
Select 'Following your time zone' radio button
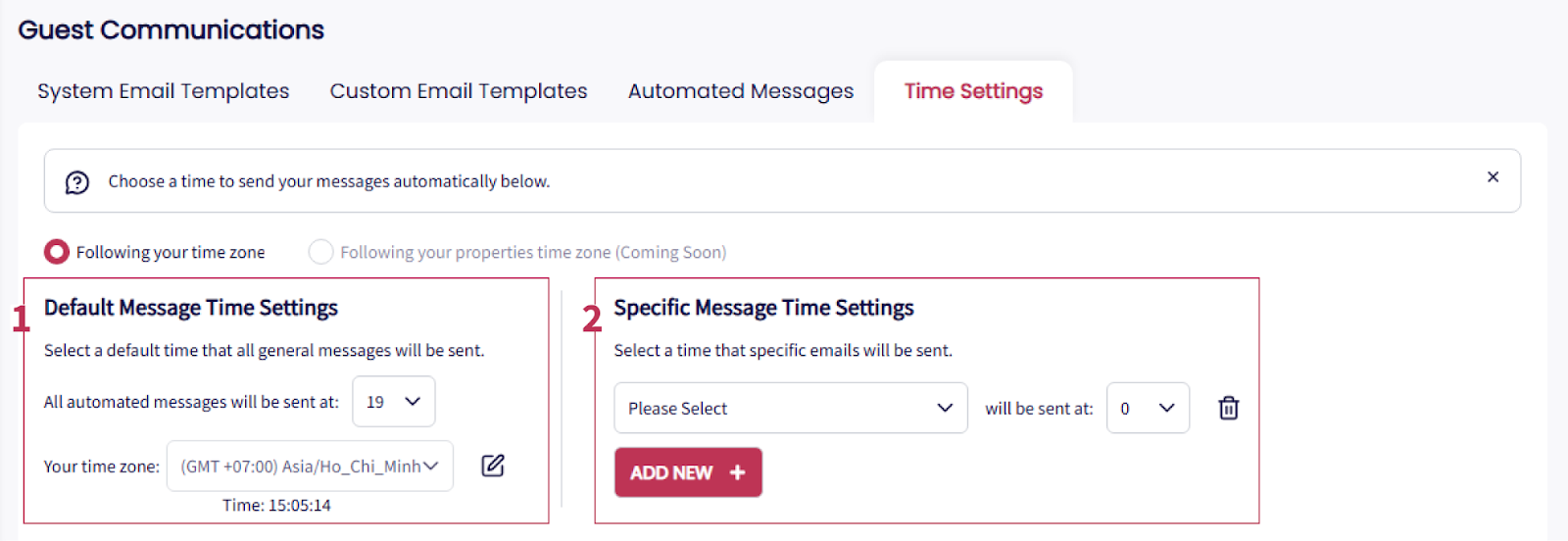click(x=57, y=252)
